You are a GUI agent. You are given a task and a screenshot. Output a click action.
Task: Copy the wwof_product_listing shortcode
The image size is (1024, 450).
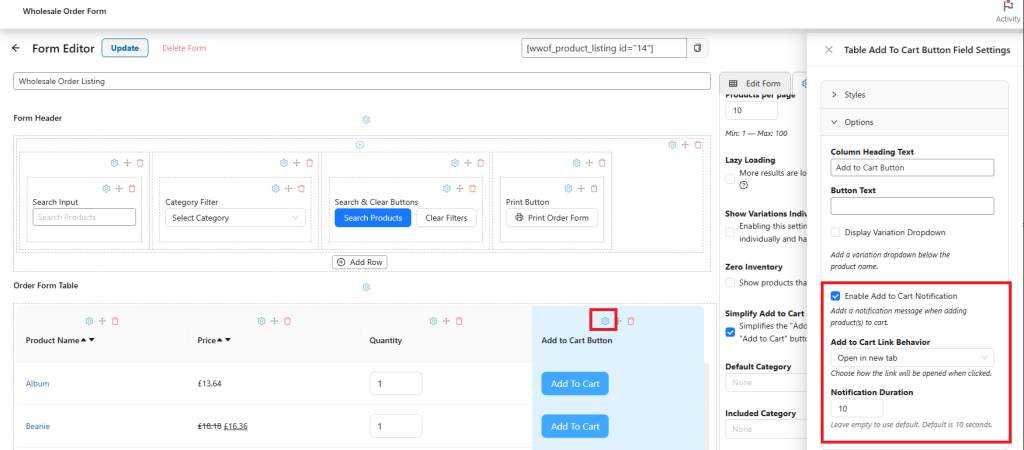697,48
